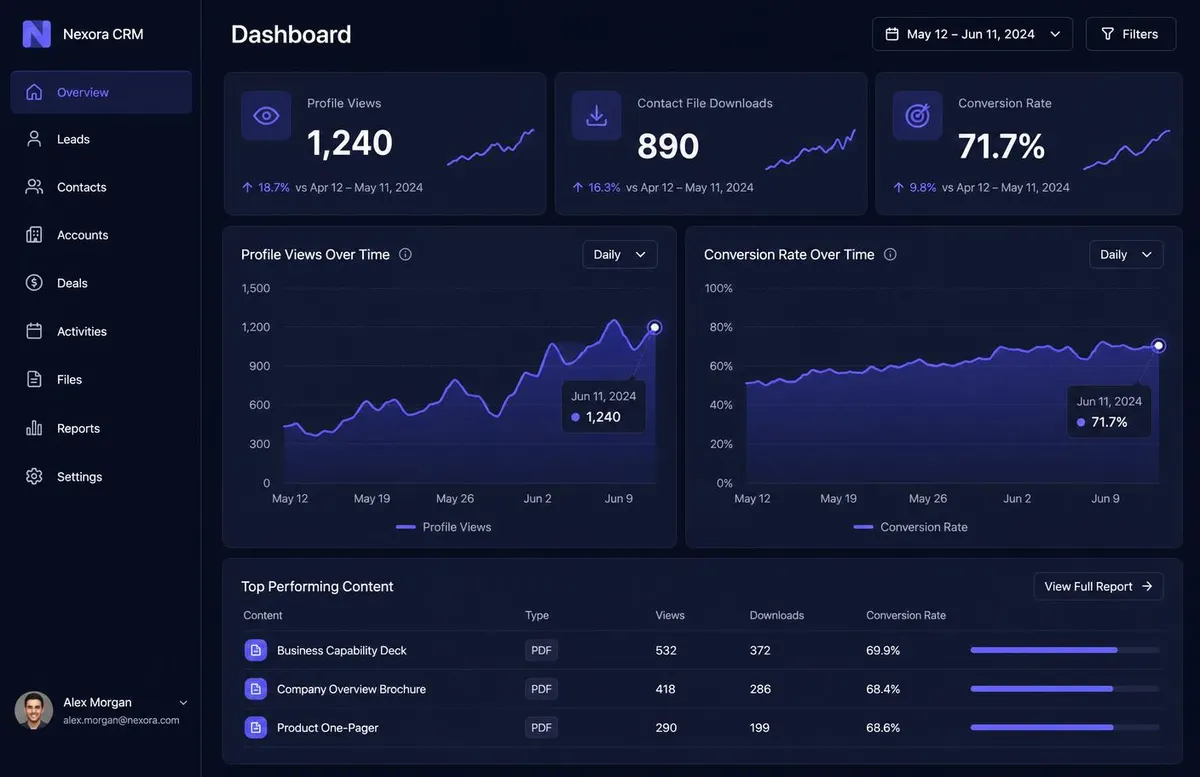
Task: Click the Contact File Downloads download icon
Action: [597, 116]
